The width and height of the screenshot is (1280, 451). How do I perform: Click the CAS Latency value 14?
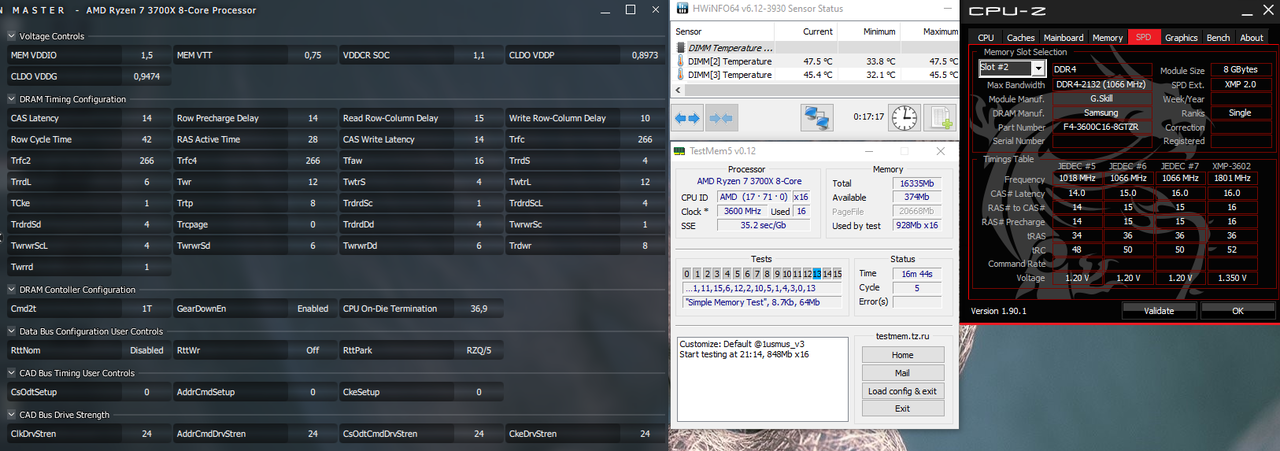(147, 118)
